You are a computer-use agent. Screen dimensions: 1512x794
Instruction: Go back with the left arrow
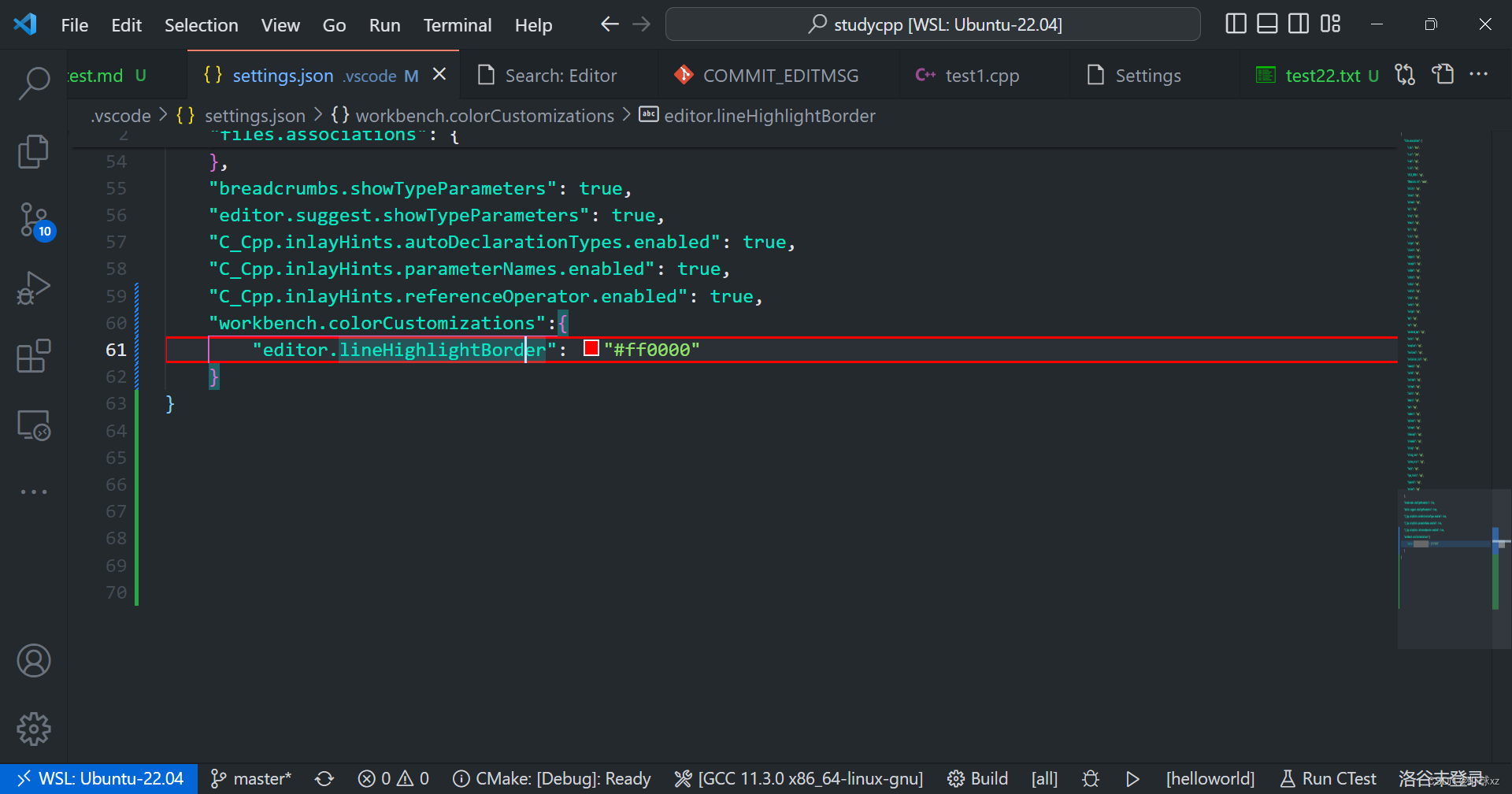tap(610, 24)
